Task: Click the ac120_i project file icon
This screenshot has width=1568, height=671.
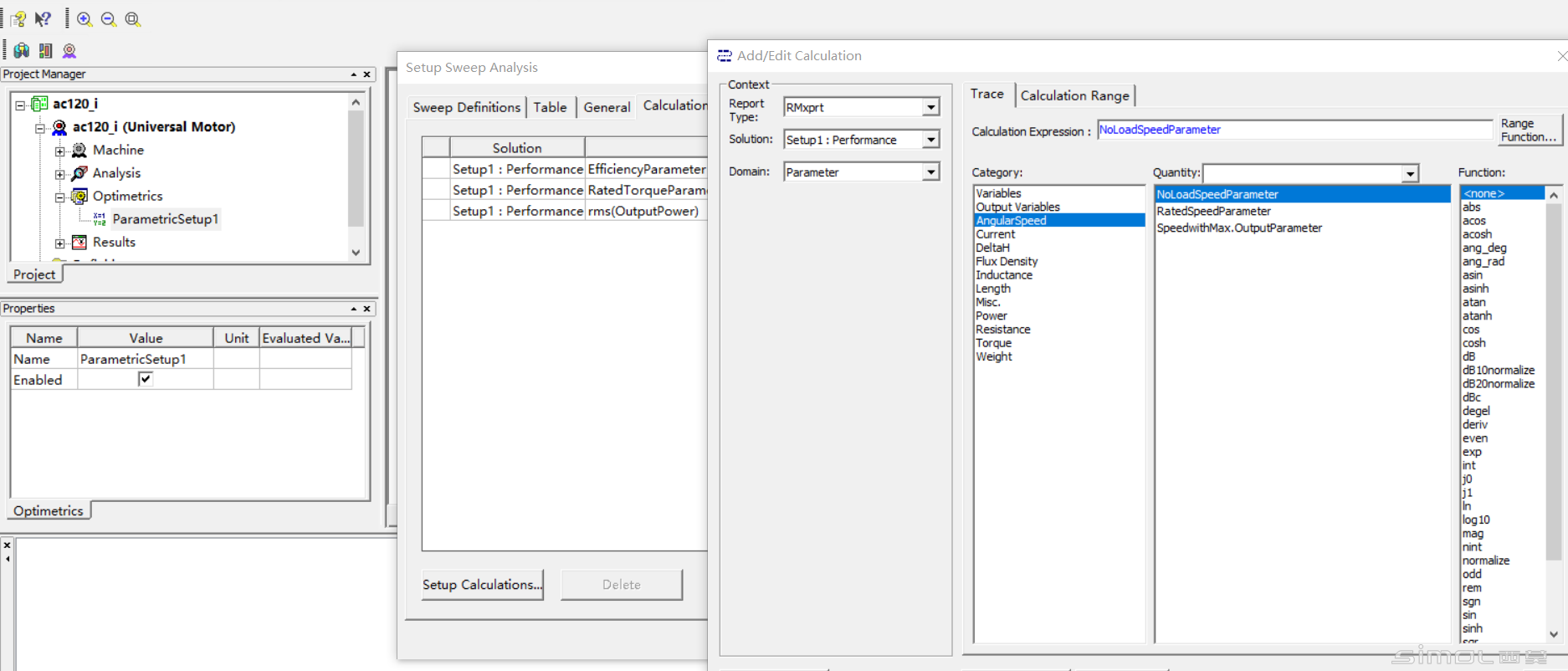Action: pos(39,104)
